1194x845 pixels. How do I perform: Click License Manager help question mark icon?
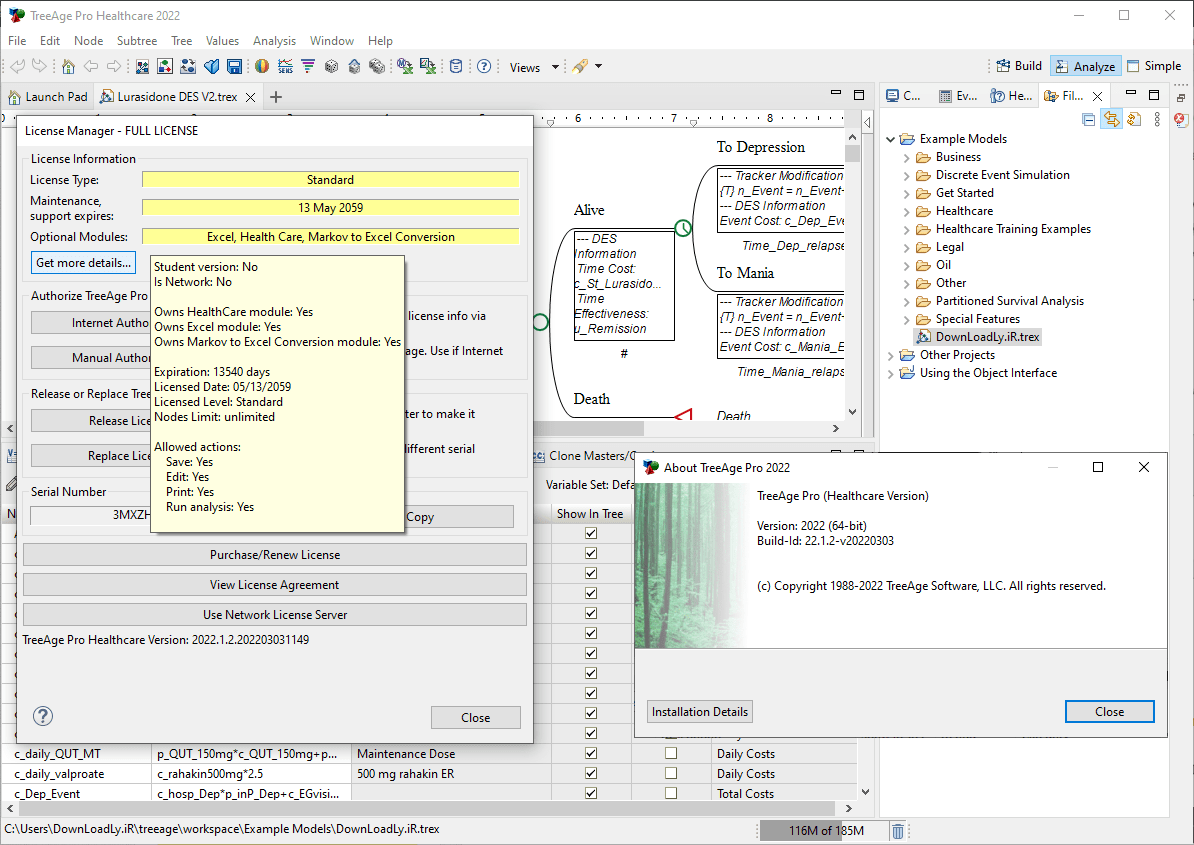[x=43, y=716]
